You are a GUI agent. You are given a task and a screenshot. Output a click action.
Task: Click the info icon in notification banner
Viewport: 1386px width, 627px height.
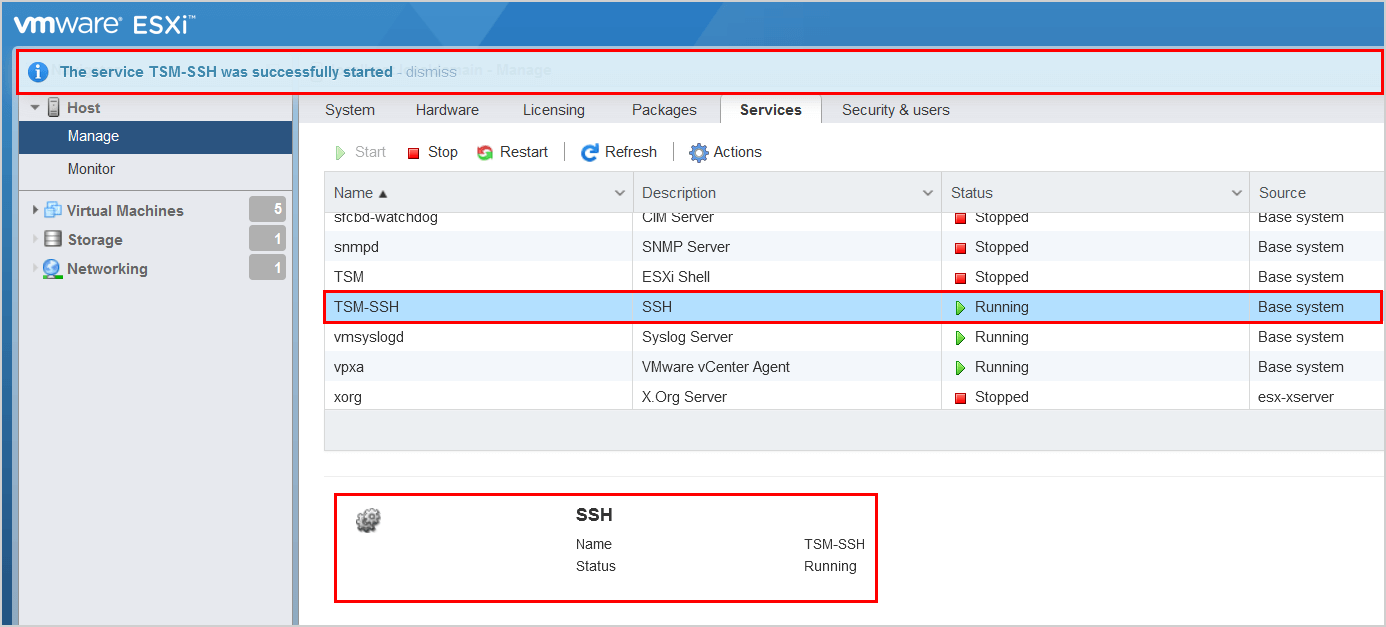click(x=38, y=72)
